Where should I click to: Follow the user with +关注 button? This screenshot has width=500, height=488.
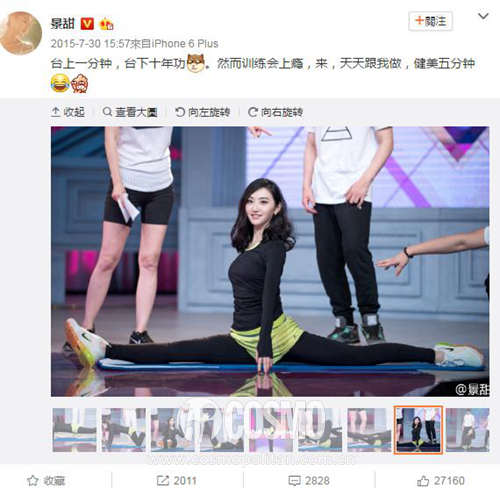[430, 21]
